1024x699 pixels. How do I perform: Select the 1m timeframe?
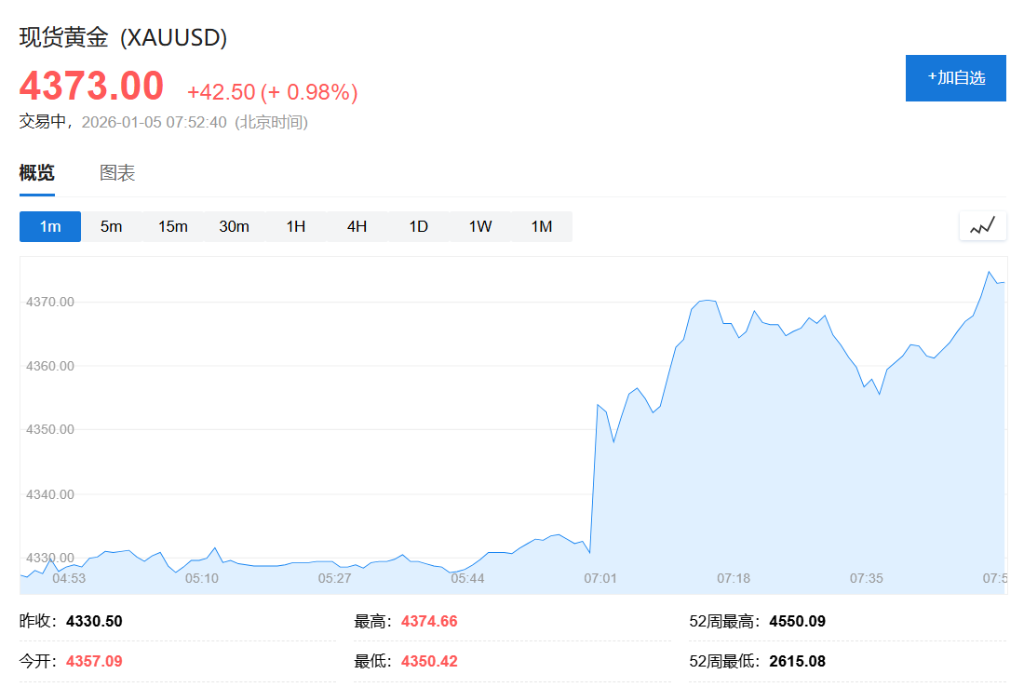click(x=50, y=226)
